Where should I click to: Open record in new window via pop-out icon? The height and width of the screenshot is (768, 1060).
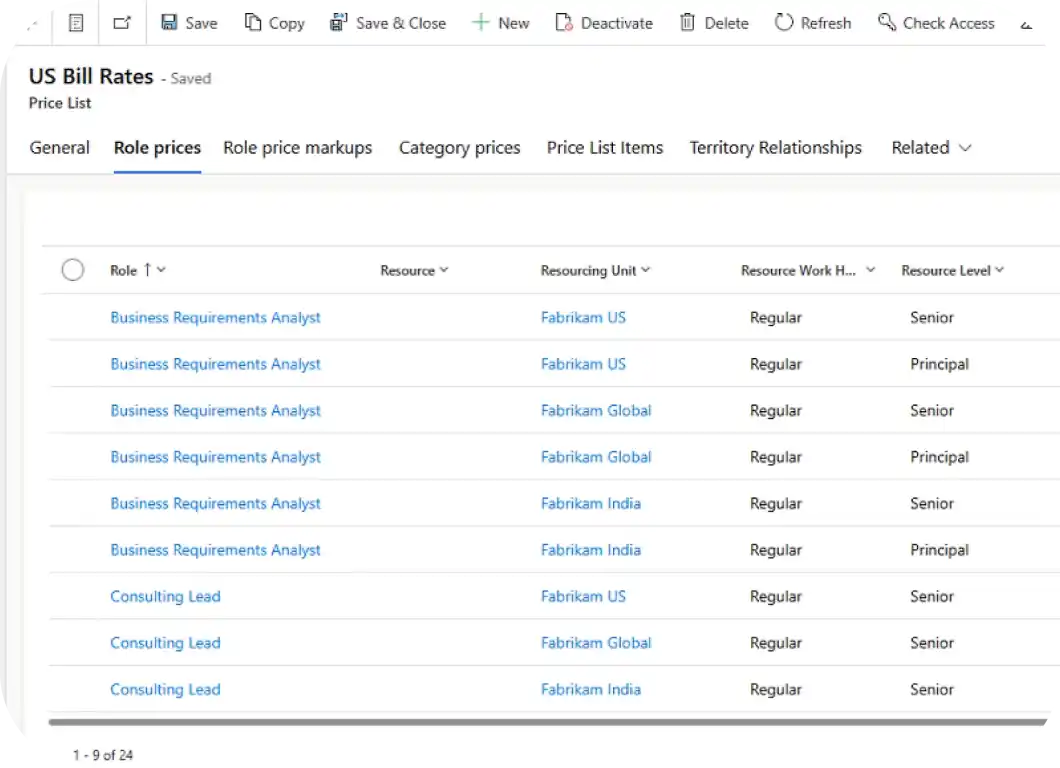122,22
